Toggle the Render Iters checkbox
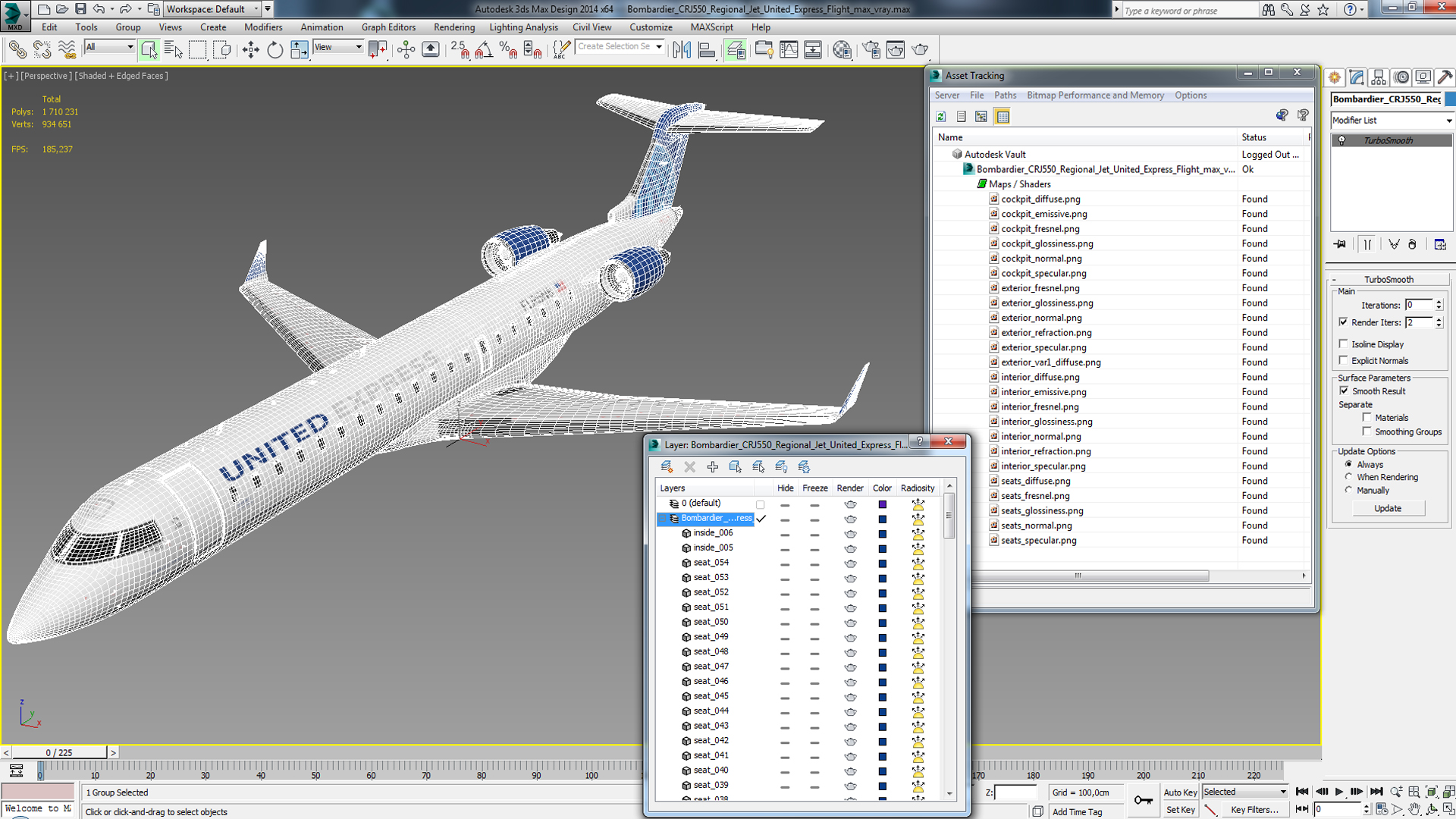The height and width of the screenshot is (819, 1456). coord(1344,322)
